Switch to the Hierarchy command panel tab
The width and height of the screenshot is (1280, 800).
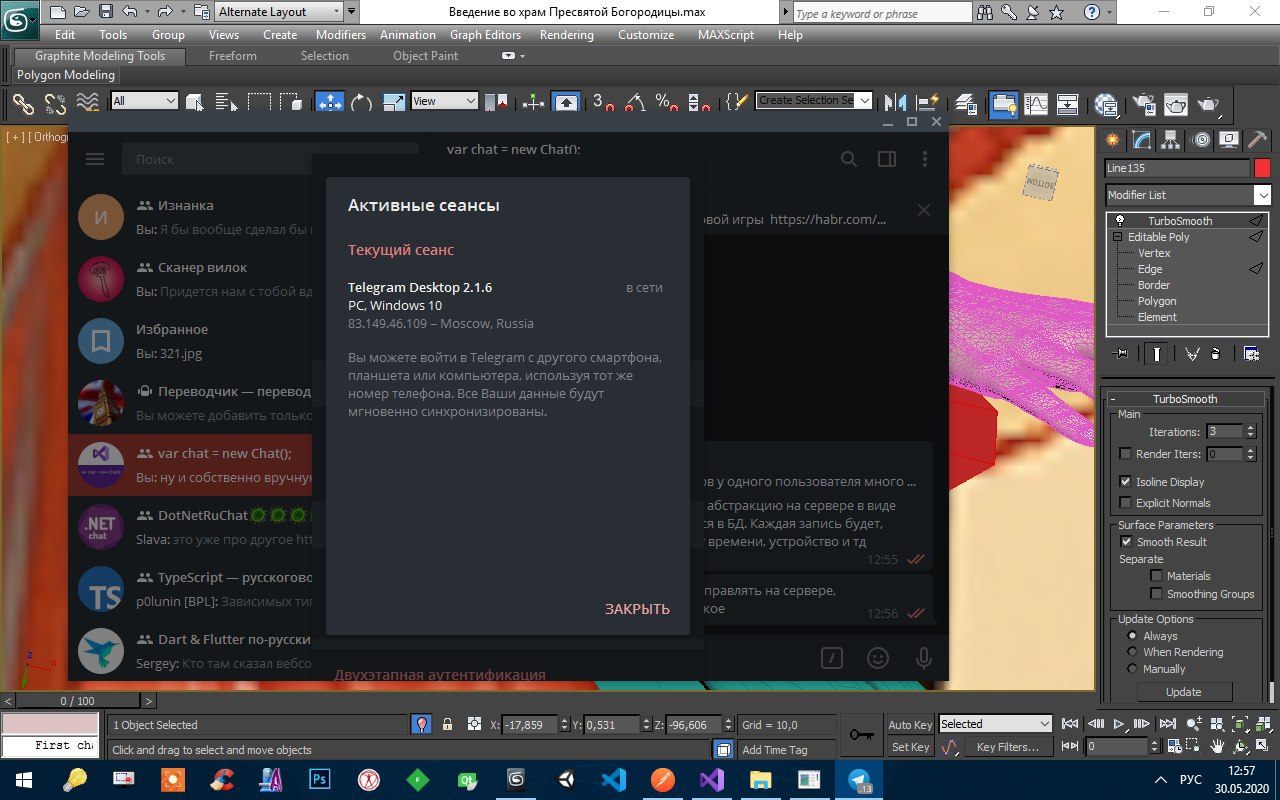pyautogui.click(x=1170, y=140)
